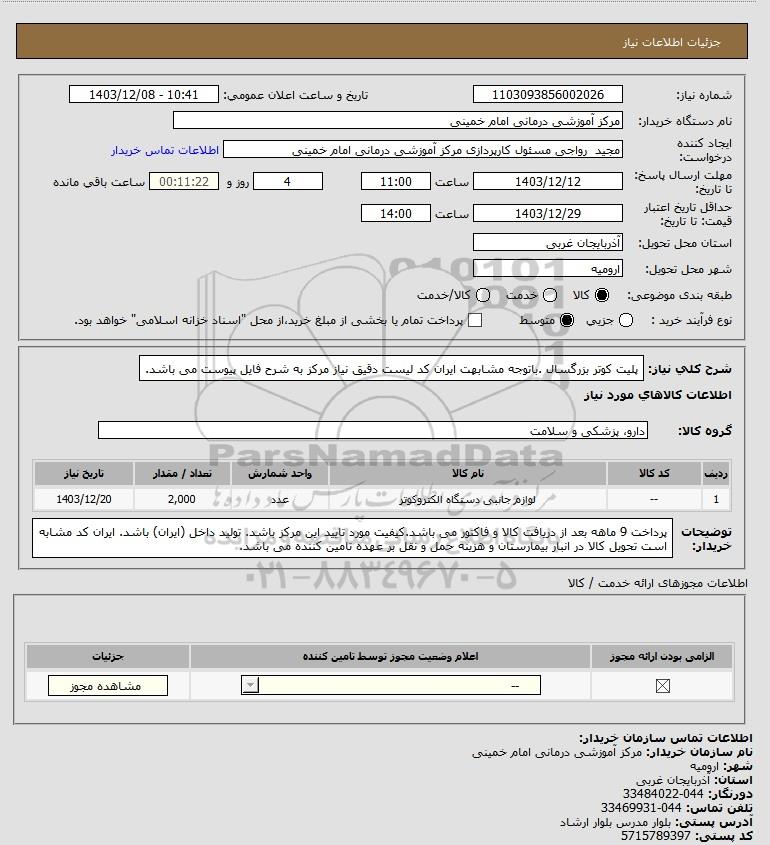Select the استان محل تحویل field
This screenshot has height=845, width=770.
click(x=547, y=243)
